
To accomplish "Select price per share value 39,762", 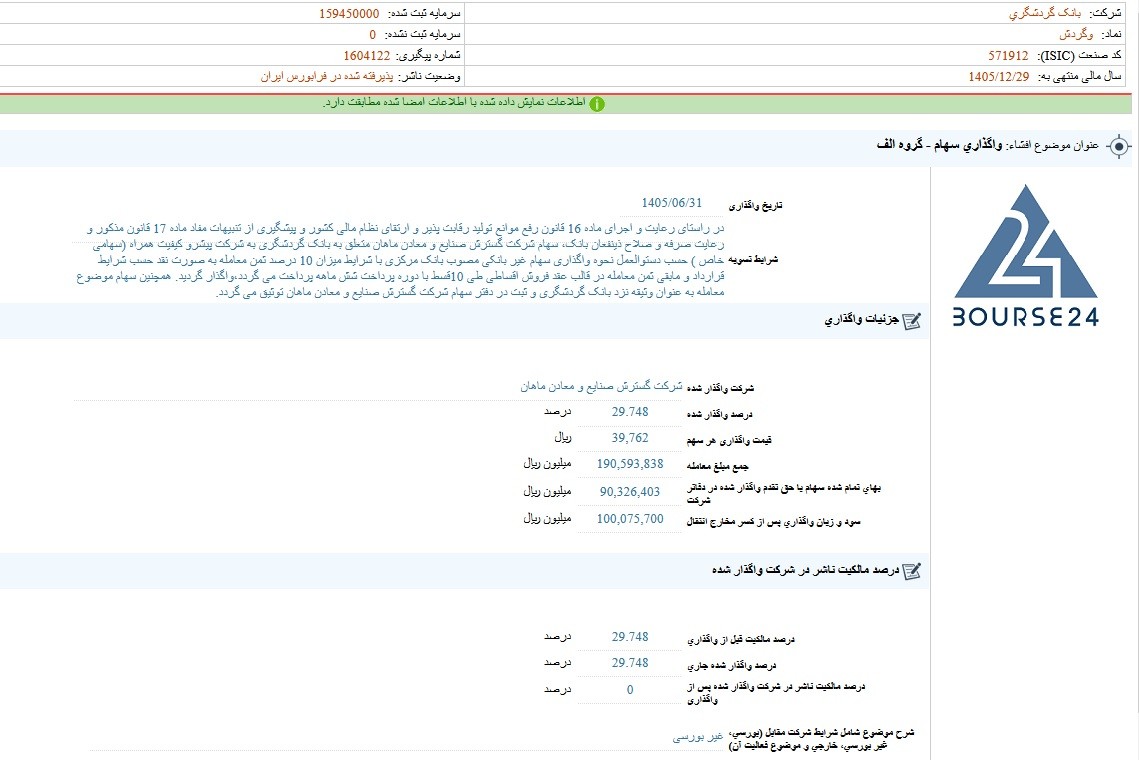I will pos(630,437).
